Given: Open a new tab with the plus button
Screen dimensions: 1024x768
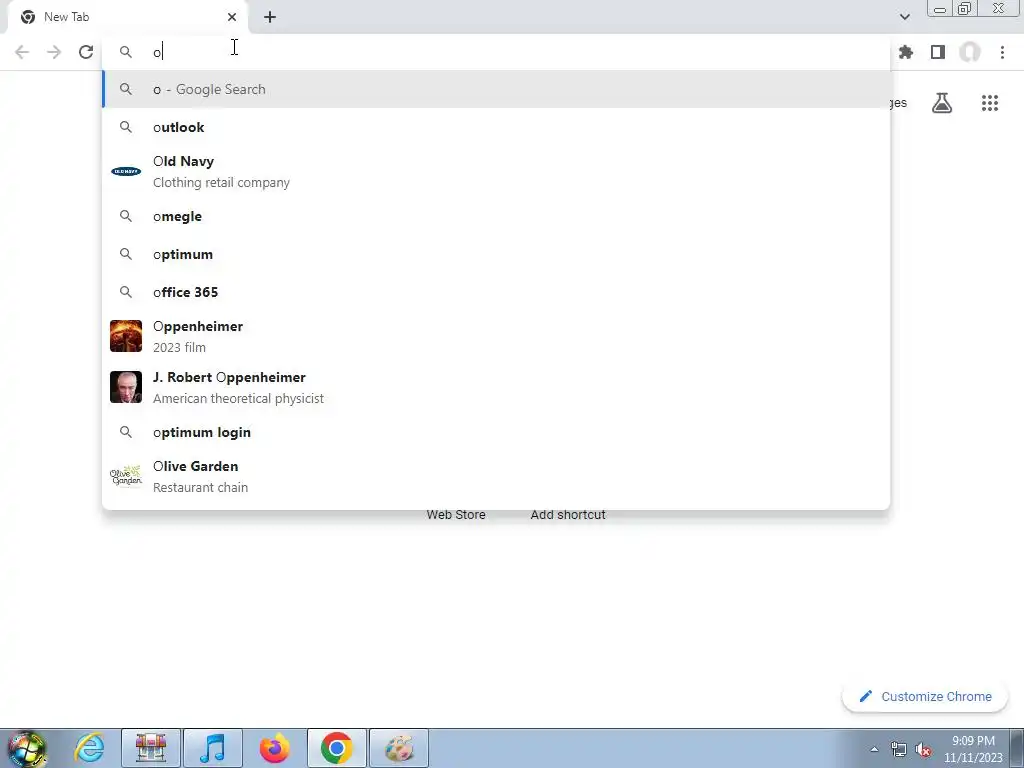Looking at the screenshot, I should point(270,17).
